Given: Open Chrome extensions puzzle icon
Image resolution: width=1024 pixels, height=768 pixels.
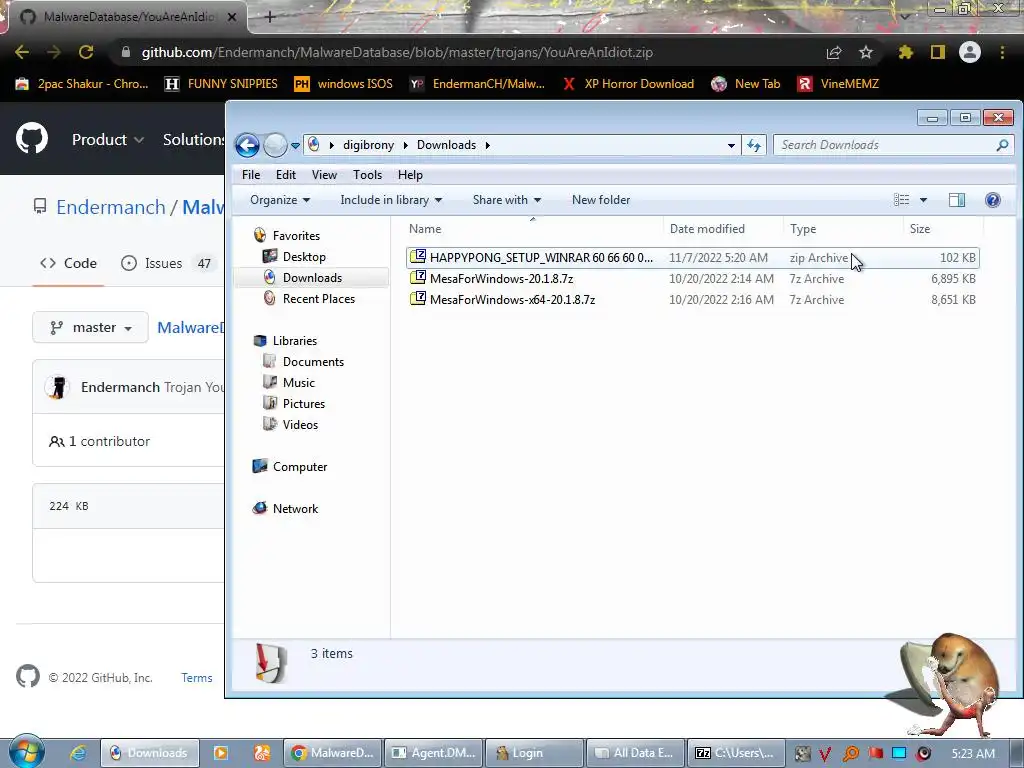Looking at the screenshot, I should point(906,52).
